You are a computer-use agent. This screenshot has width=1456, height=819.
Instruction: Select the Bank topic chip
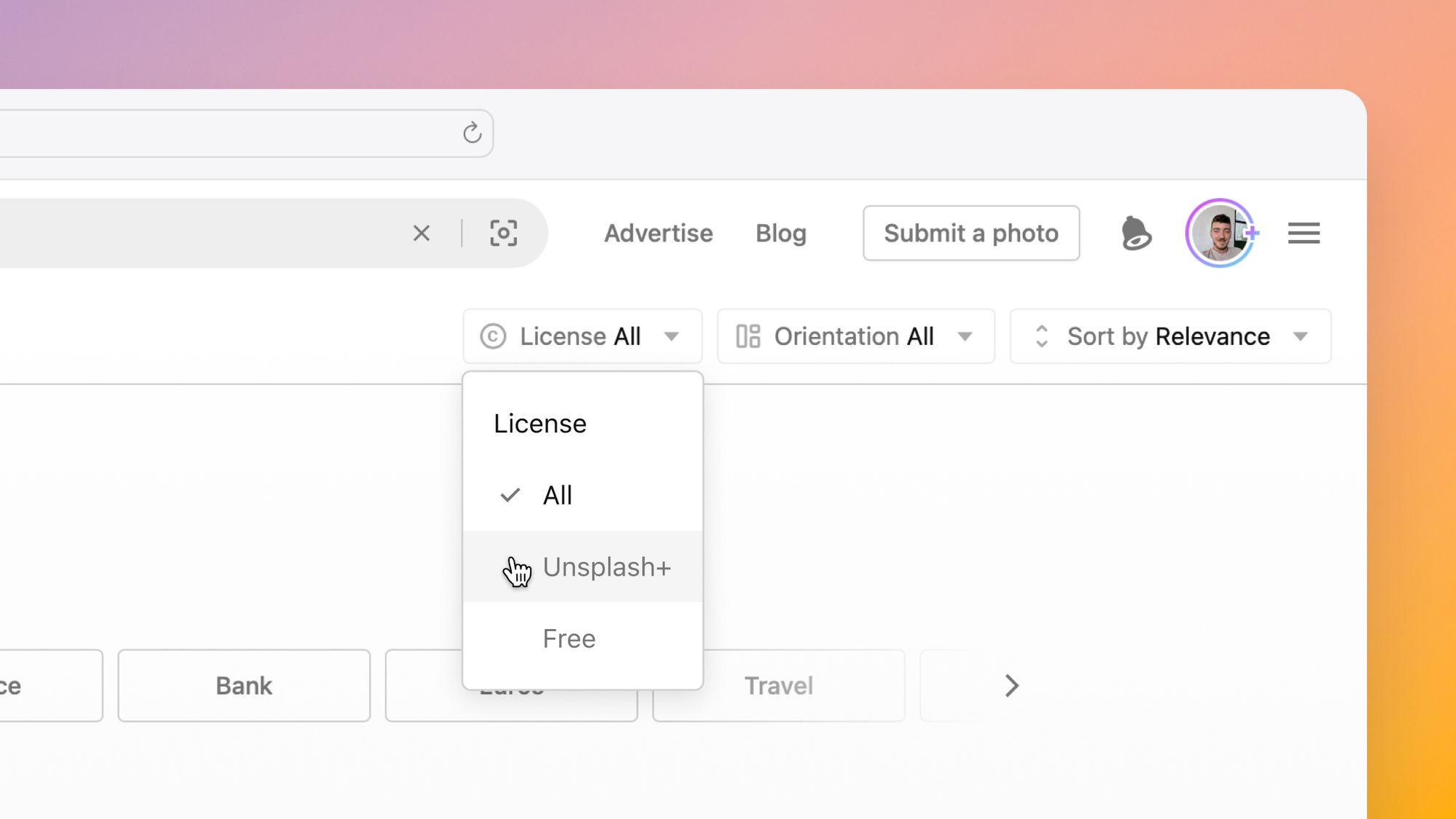[x=244, y=685]
